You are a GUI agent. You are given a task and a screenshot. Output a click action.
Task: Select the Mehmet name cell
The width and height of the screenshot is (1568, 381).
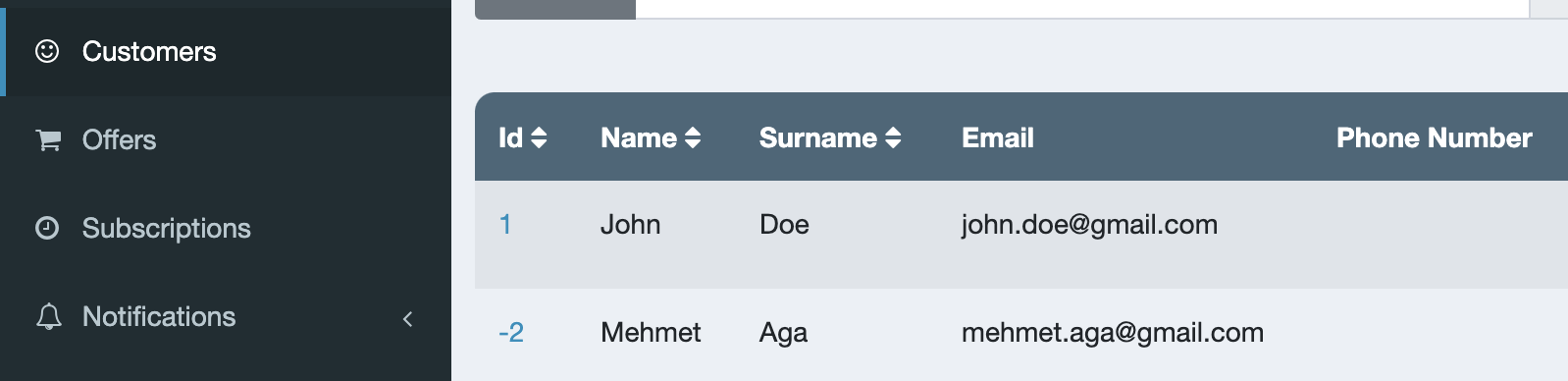coord(651,333)
